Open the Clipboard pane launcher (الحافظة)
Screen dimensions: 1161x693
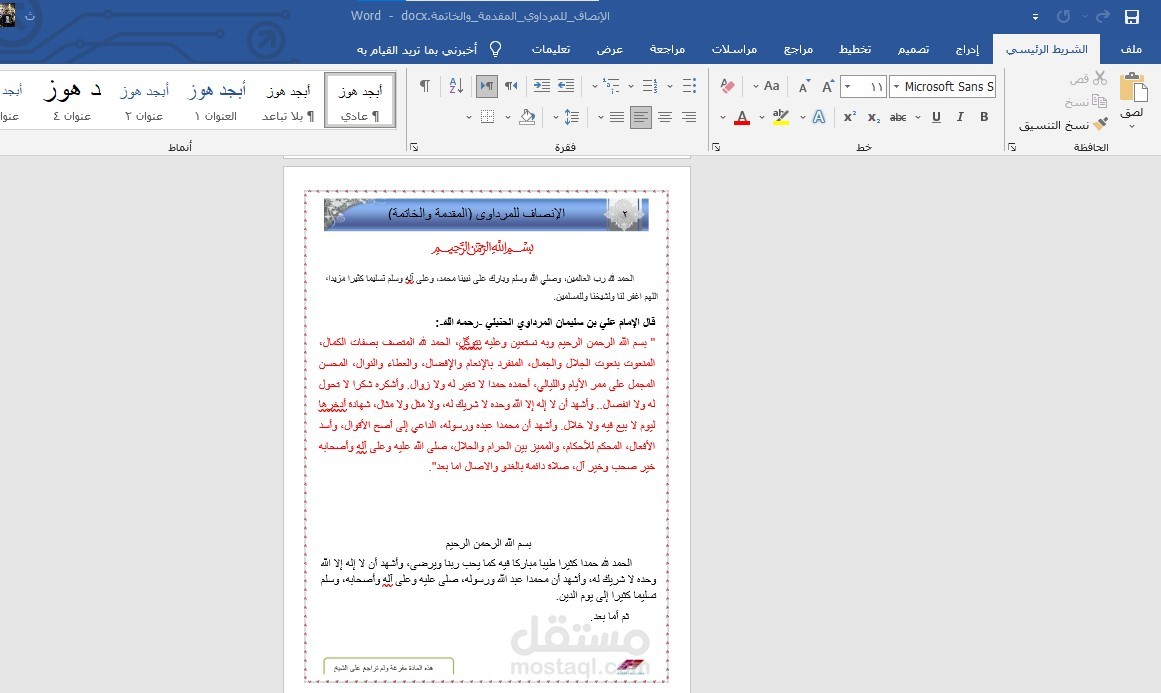1012,147
